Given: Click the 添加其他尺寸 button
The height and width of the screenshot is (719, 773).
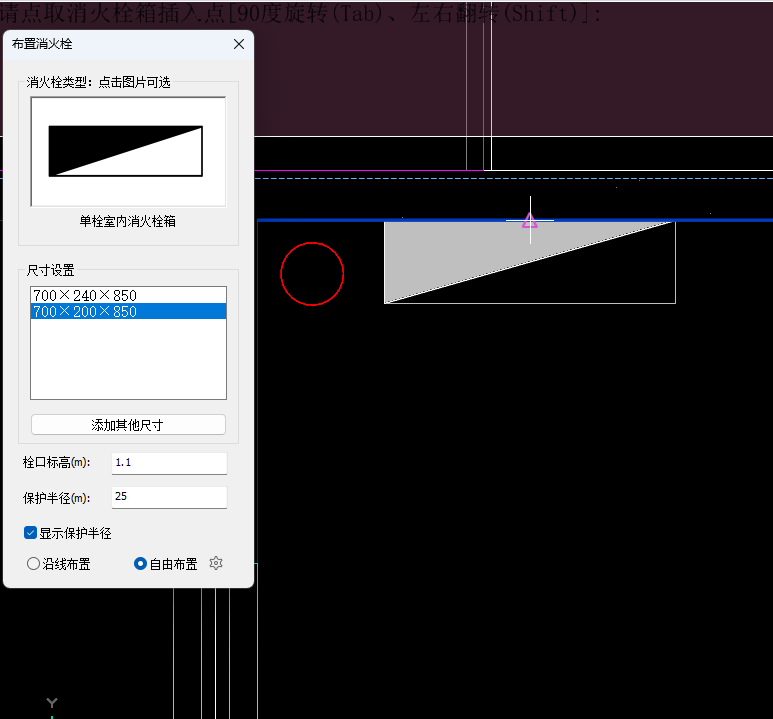Looking at the screenshot, I should pyautogui.click(x=128, y=425).
